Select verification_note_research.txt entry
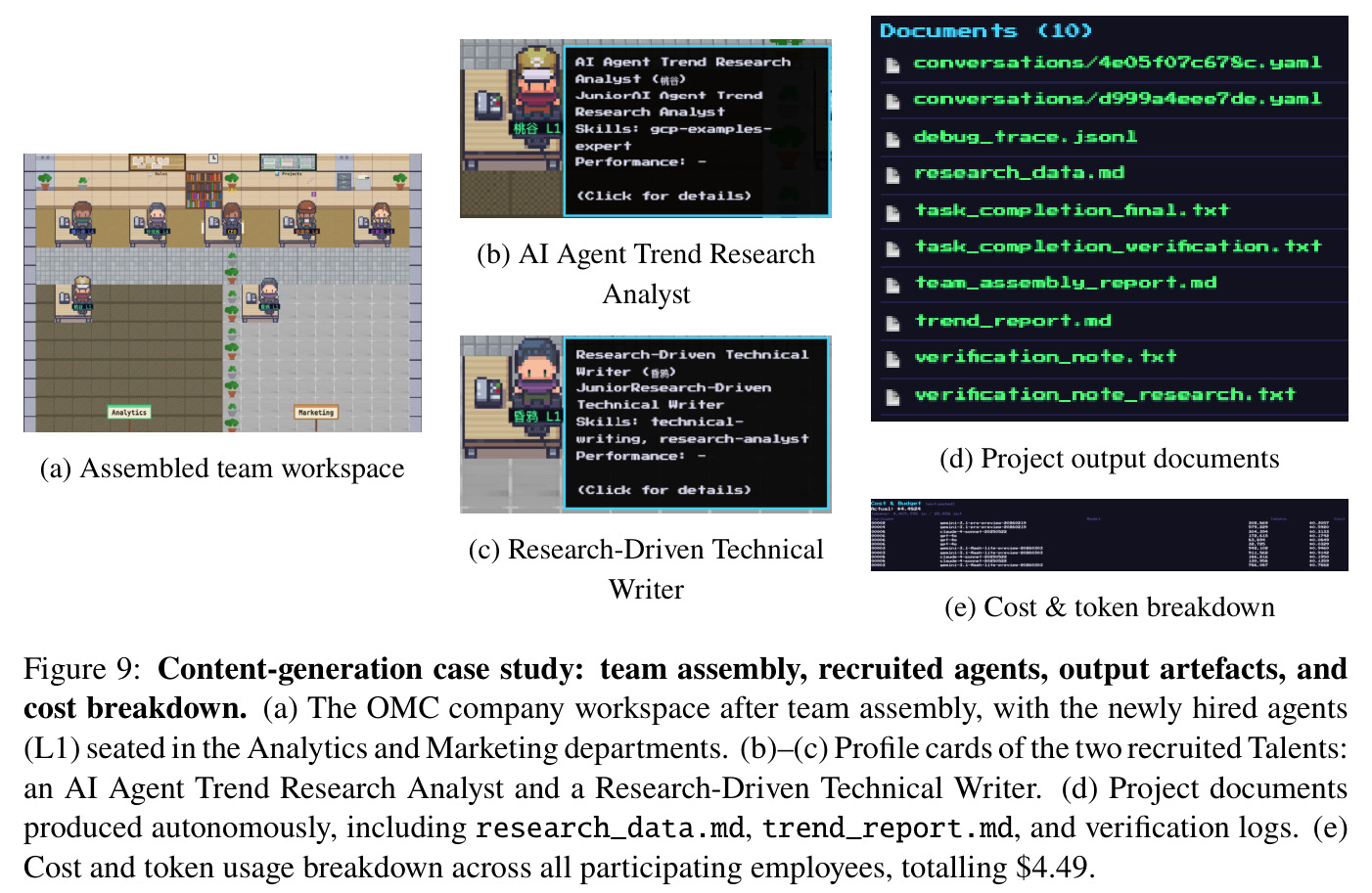The width and height of the screenshot is (1372, 893). point(1104,394)
